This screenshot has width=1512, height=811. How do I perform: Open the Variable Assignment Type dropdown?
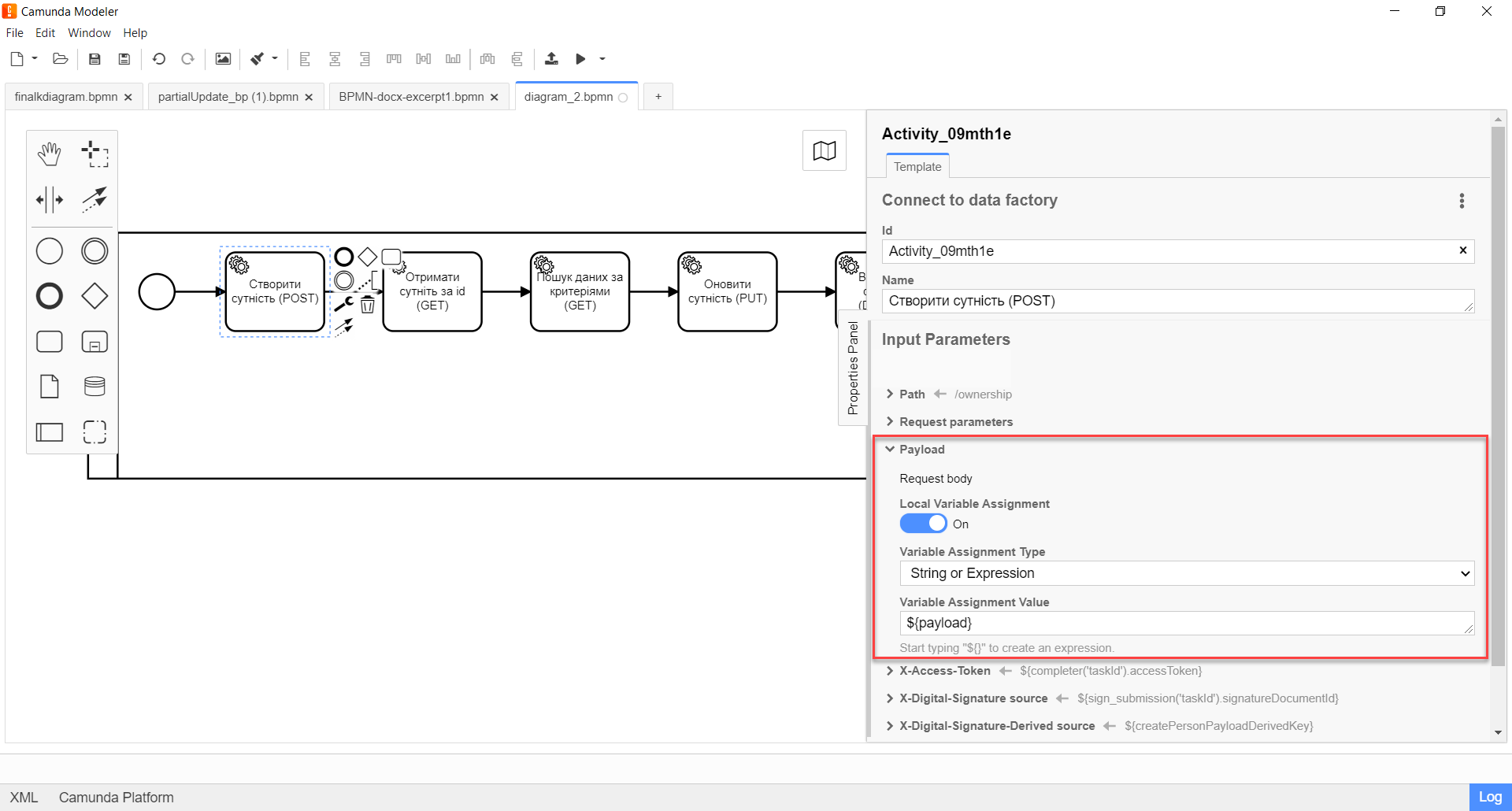[x=1187, y=573]
